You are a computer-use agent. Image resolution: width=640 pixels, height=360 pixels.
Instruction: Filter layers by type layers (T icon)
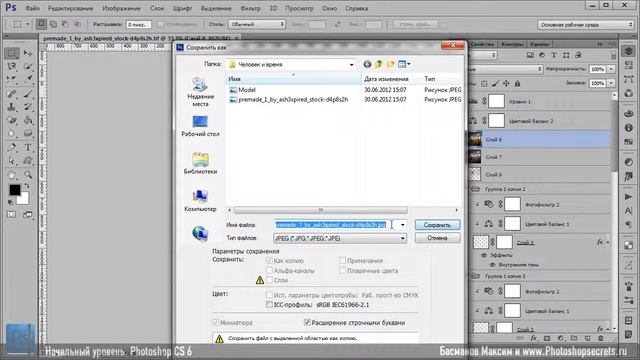tap(554, 55)
